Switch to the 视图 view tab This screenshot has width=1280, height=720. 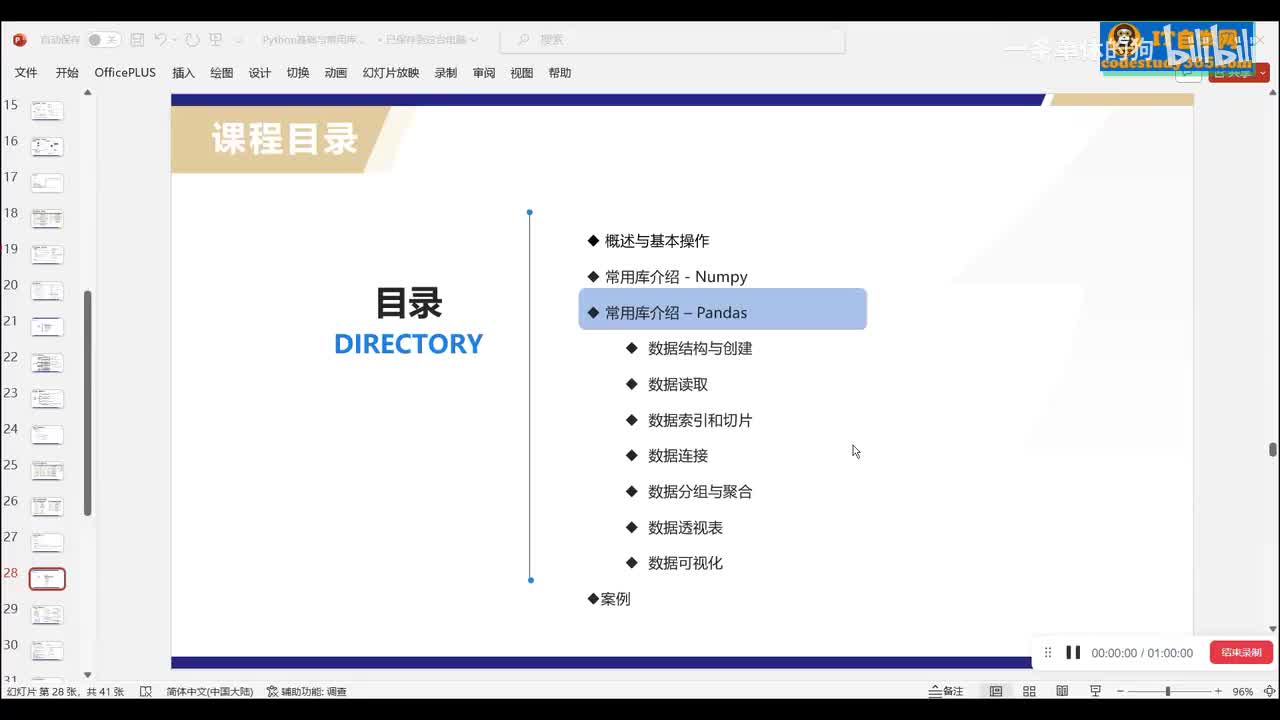tap(522, 73)
